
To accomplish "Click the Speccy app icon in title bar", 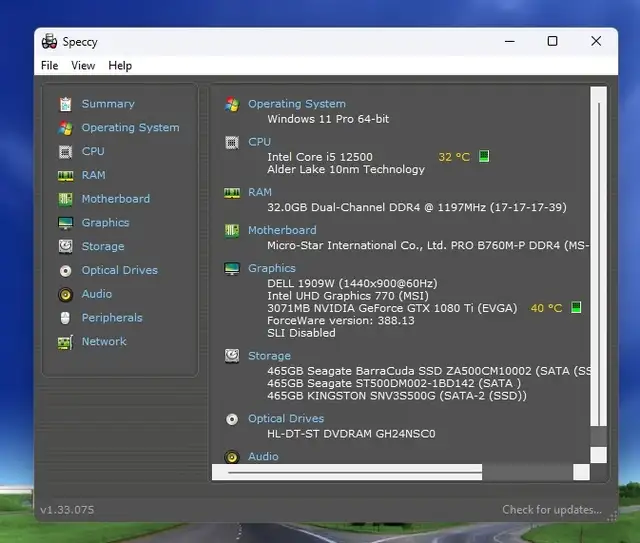I will tap(49, 42).
